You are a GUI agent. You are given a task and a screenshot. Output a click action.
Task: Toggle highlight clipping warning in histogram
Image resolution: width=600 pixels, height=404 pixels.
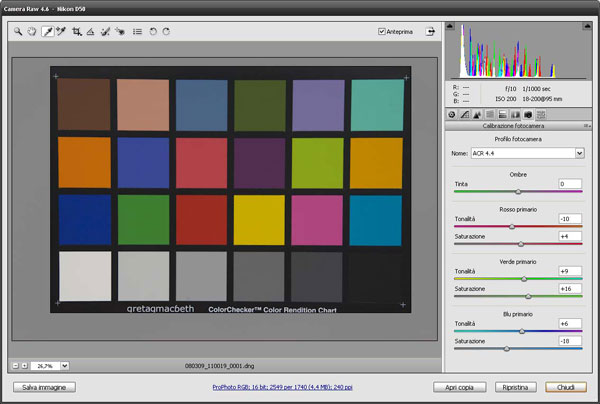587,28
